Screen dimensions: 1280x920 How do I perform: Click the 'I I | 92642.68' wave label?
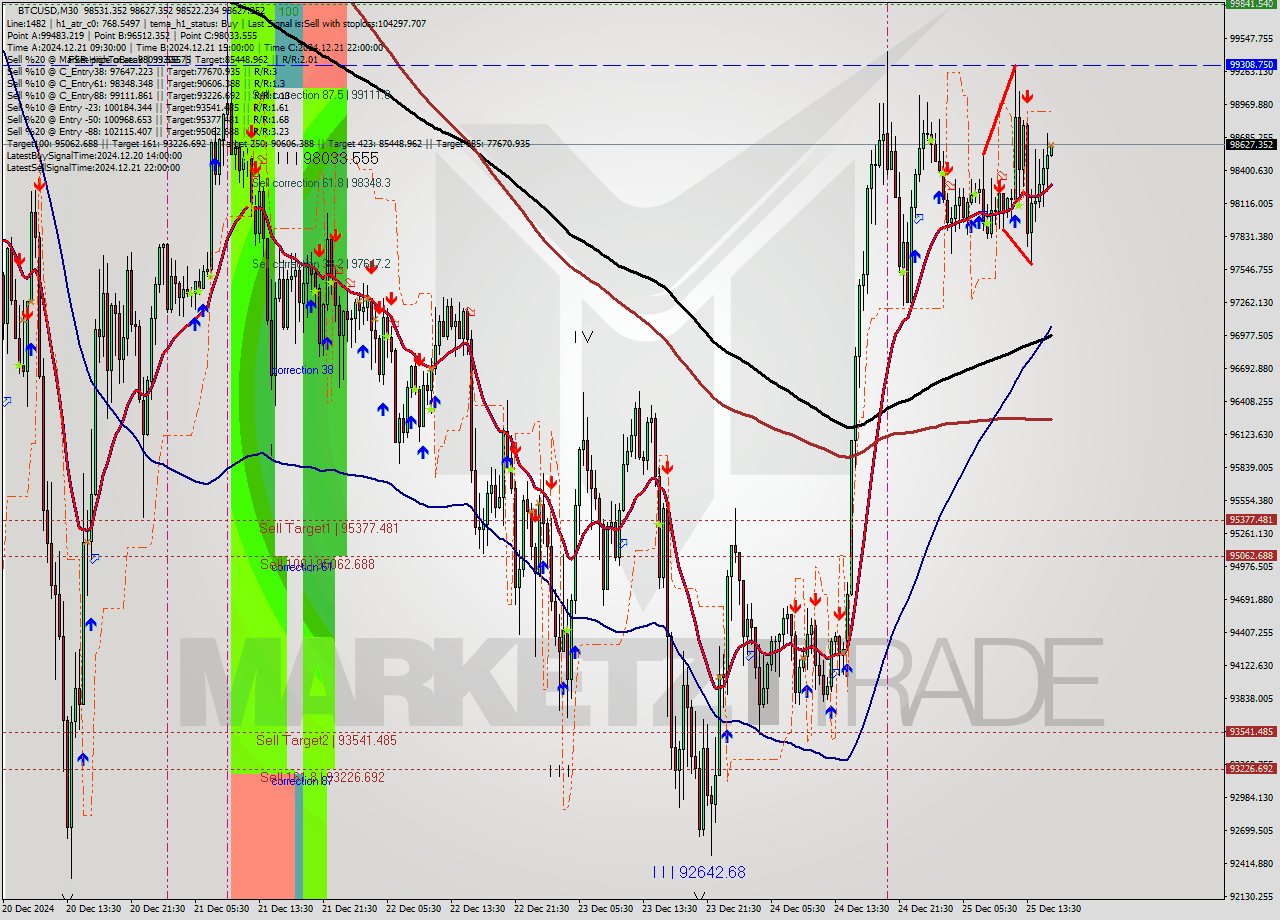pyautogui.click(x=698, y=872)
